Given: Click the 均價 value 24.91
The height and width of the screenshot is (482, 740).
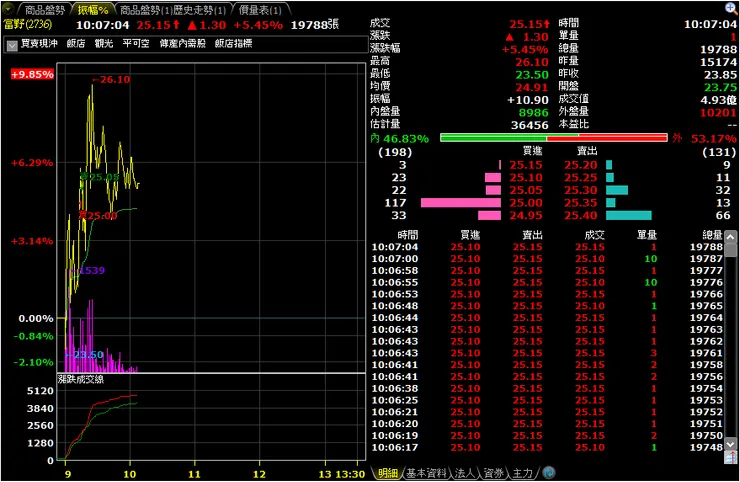Looking at the screenshot, I should (532, 87).
